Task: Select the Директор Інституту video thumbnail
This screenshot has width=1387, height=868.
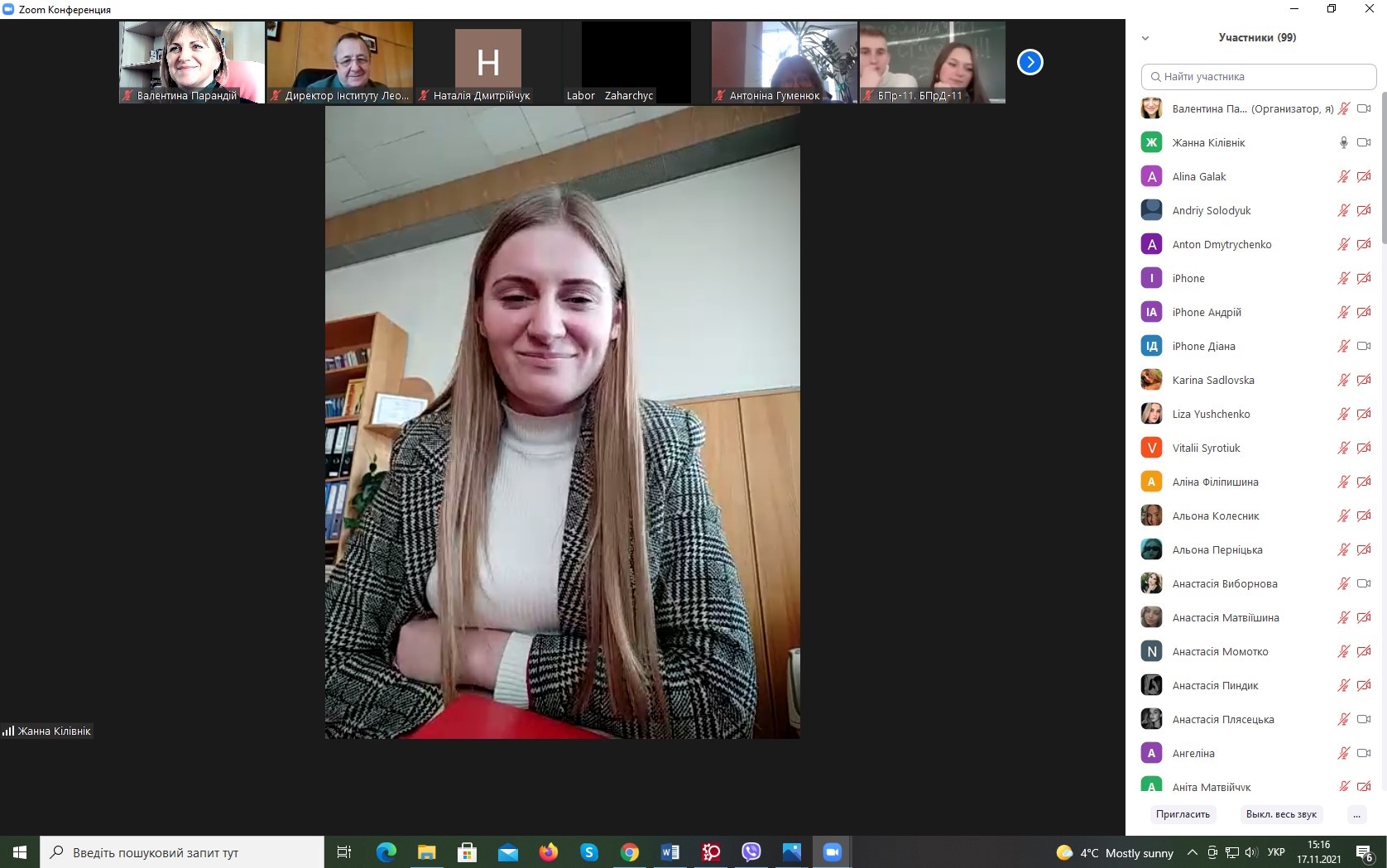Action: point(340,62)
